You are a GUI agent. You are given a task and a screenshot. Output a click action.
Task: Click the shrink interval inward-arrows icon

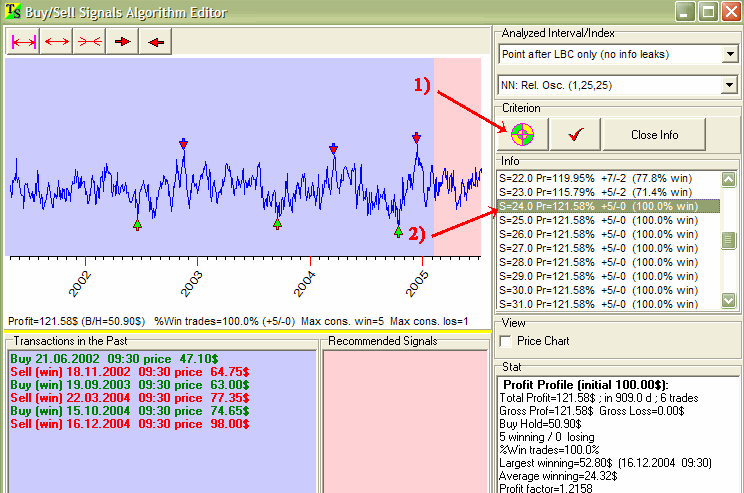click(90, 42)
